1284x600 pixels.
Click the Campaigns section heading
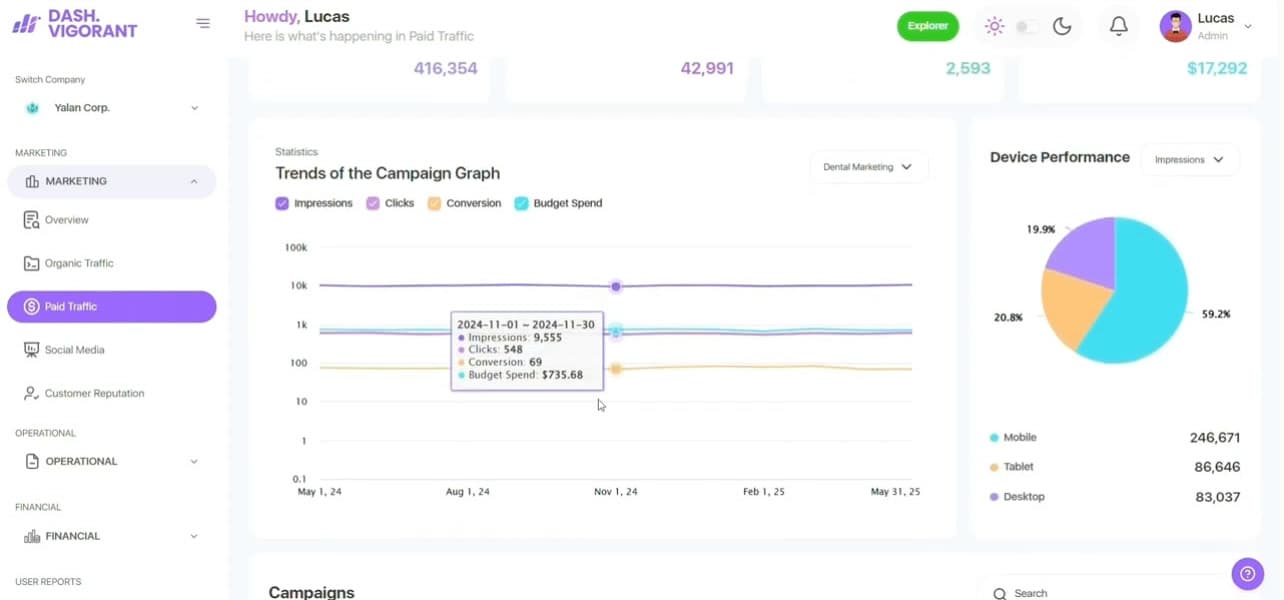311,592
